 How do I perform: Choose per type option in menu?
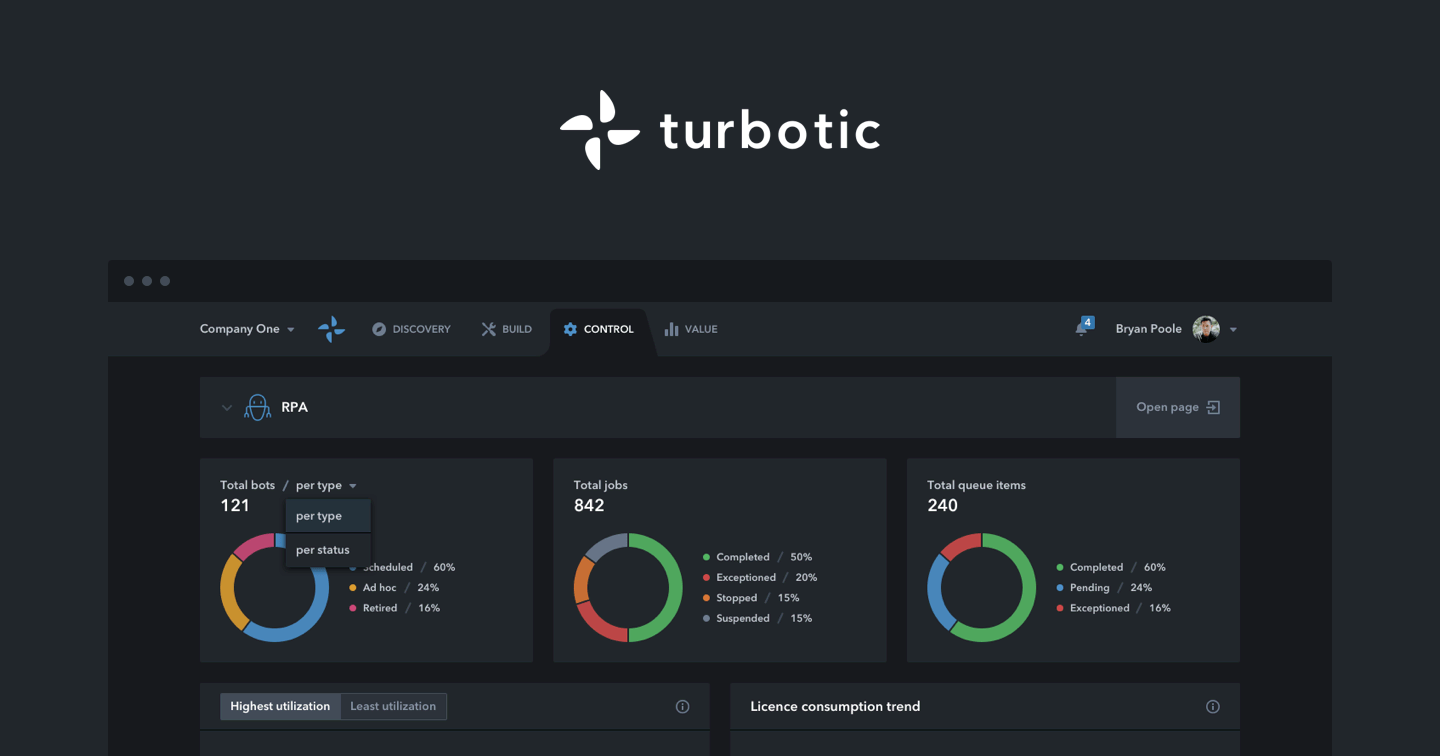tap(328, 516)
